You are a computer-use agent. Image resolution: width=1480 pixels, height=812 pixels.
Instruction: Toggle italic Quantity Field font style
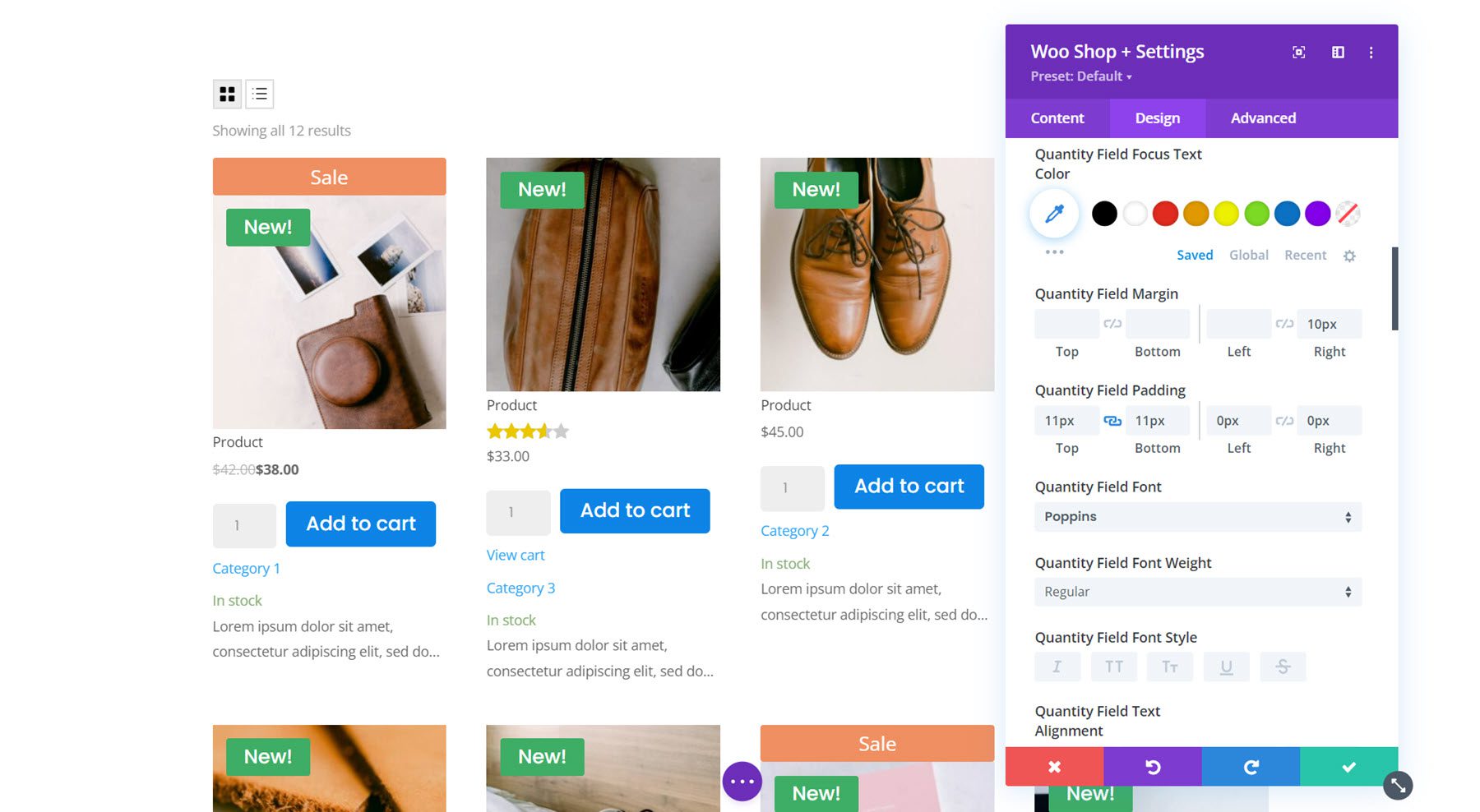tap(1057, 667)
